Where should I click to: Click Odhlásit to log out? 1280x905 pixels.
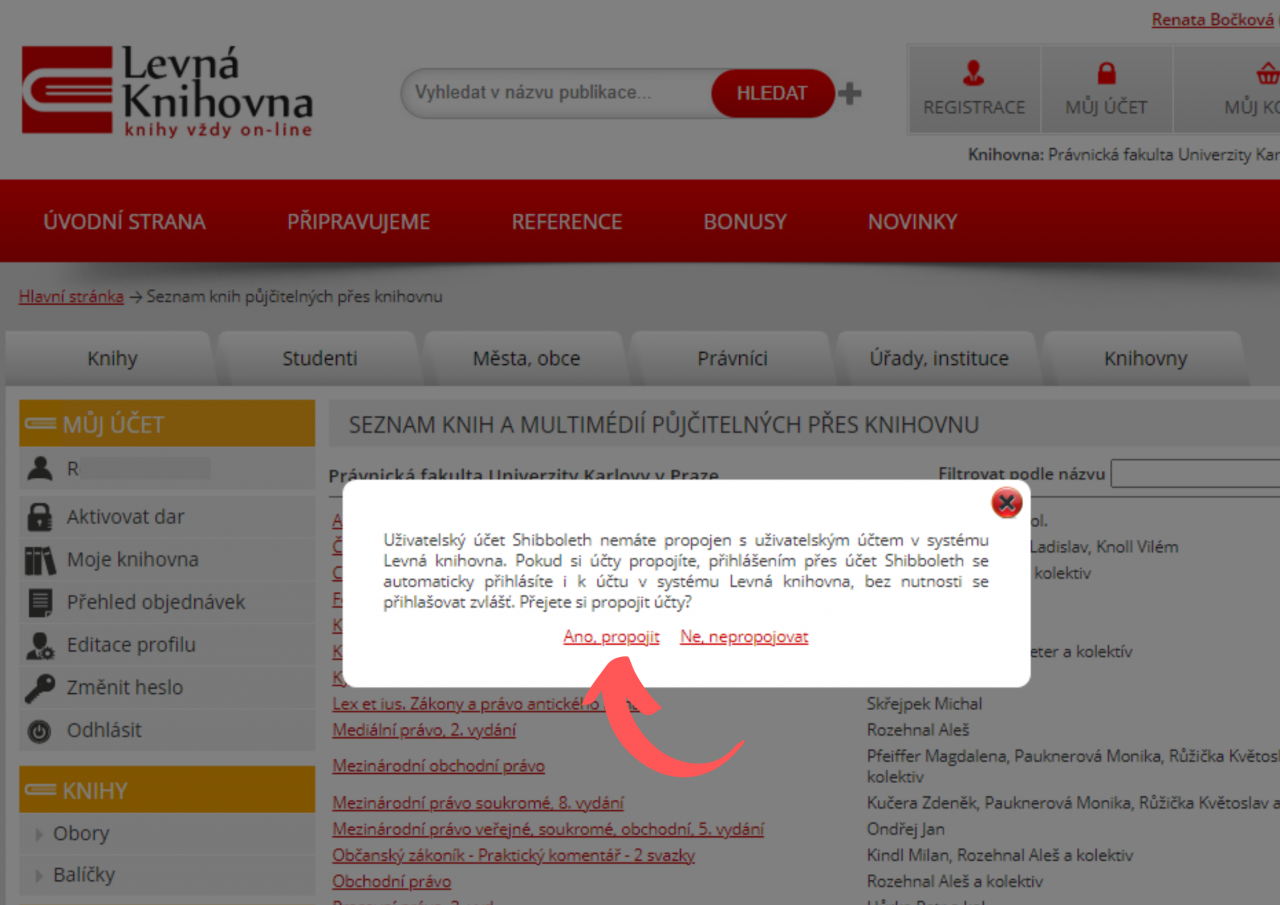(104, 730)
